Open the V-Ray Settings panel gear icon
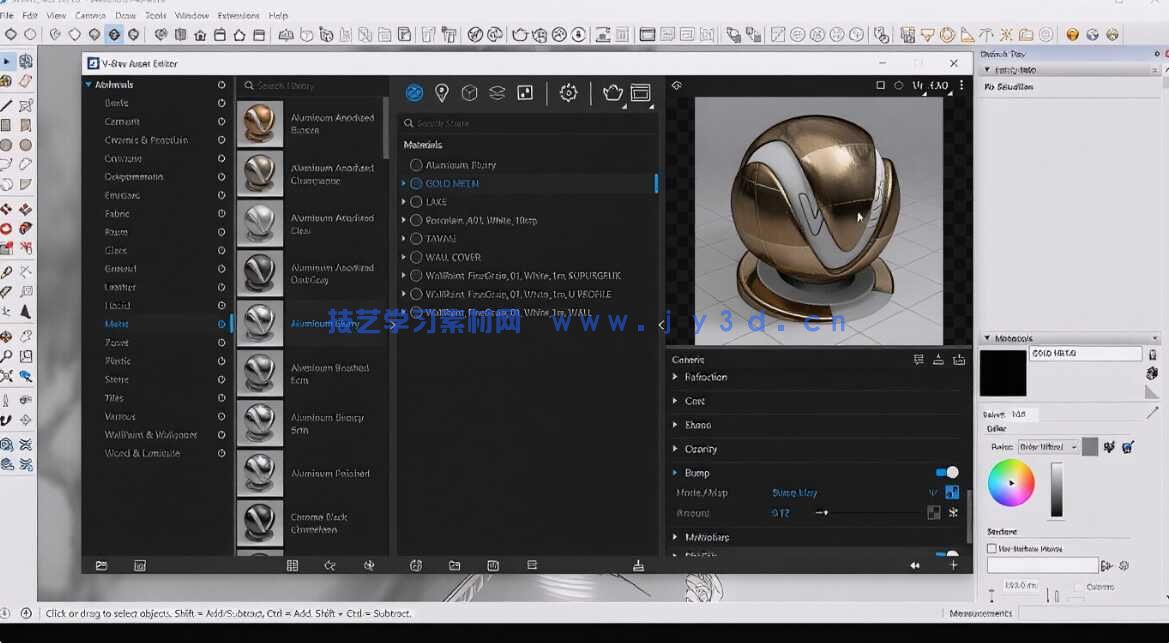 point(568,92)
